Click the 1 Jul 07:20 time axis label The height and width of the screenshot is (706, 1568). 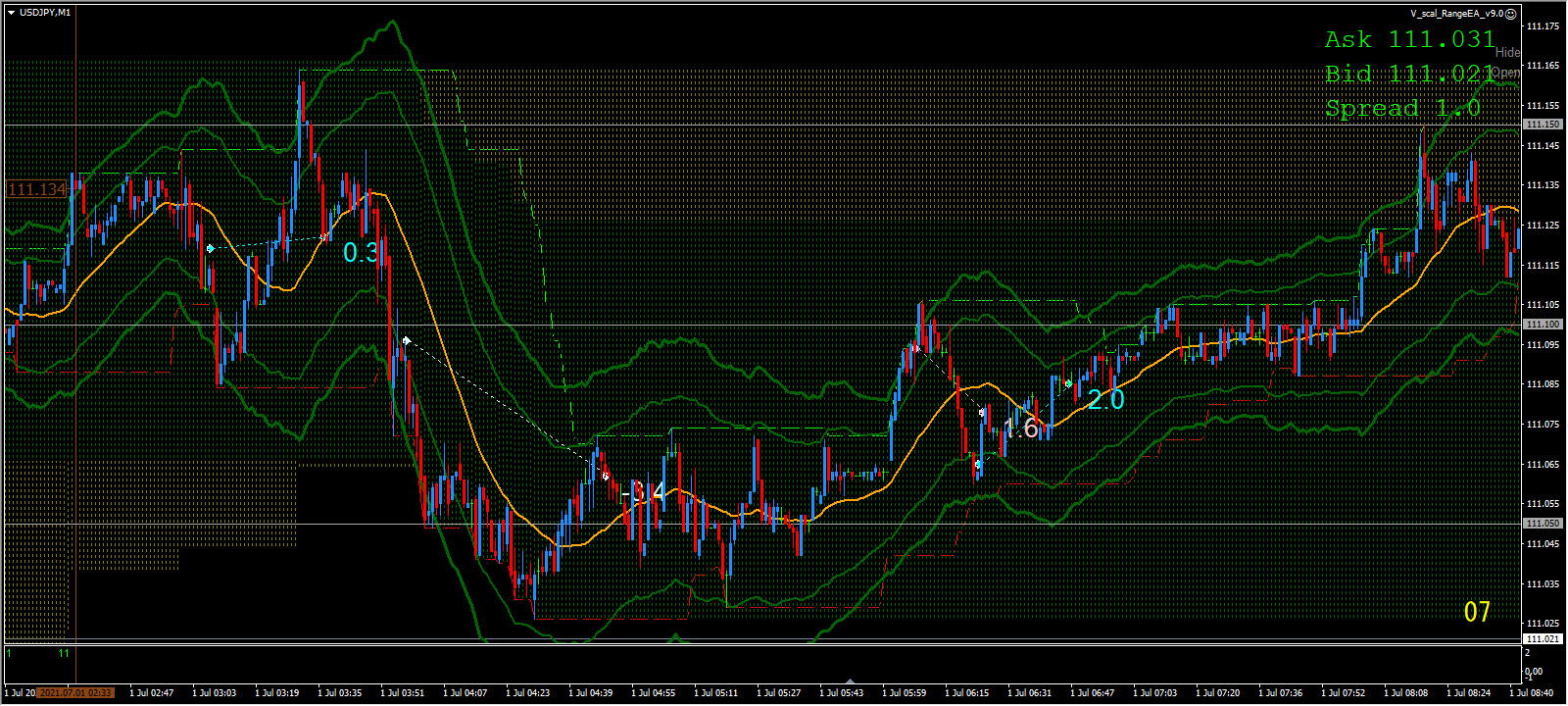1218,693
